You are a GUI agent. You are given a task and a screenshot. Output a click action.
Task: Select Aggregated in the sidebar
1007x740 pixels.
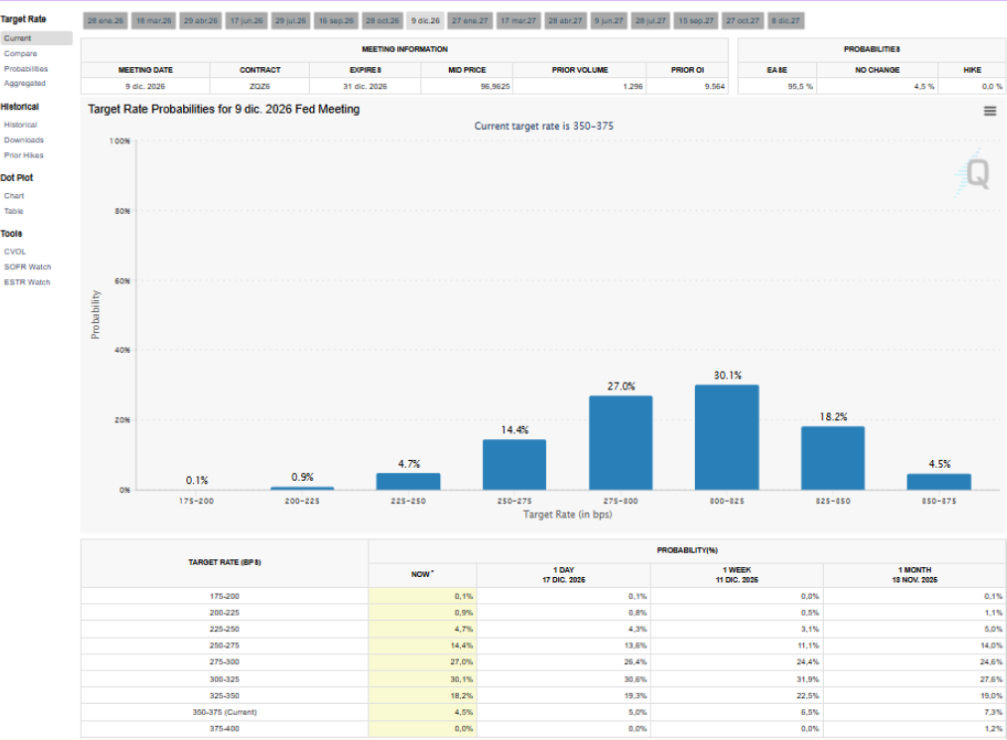(25, 83)
